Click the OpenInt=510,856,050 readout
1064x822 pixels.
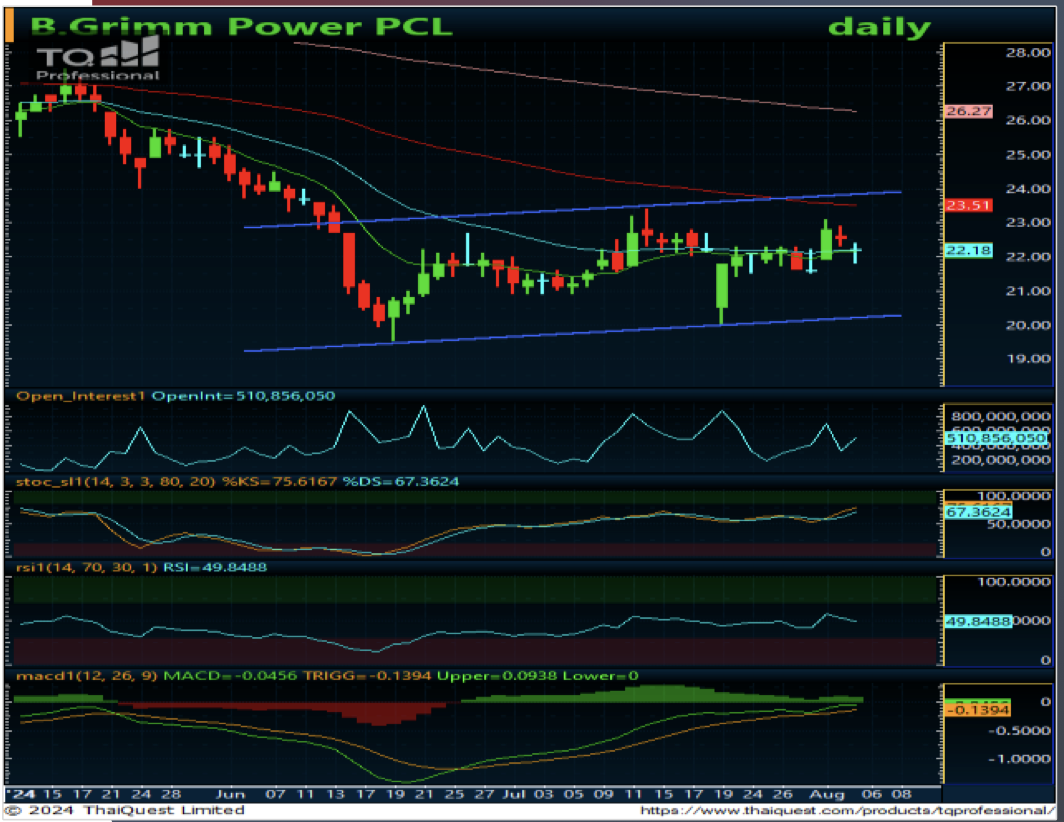click(x=243, y=396)
